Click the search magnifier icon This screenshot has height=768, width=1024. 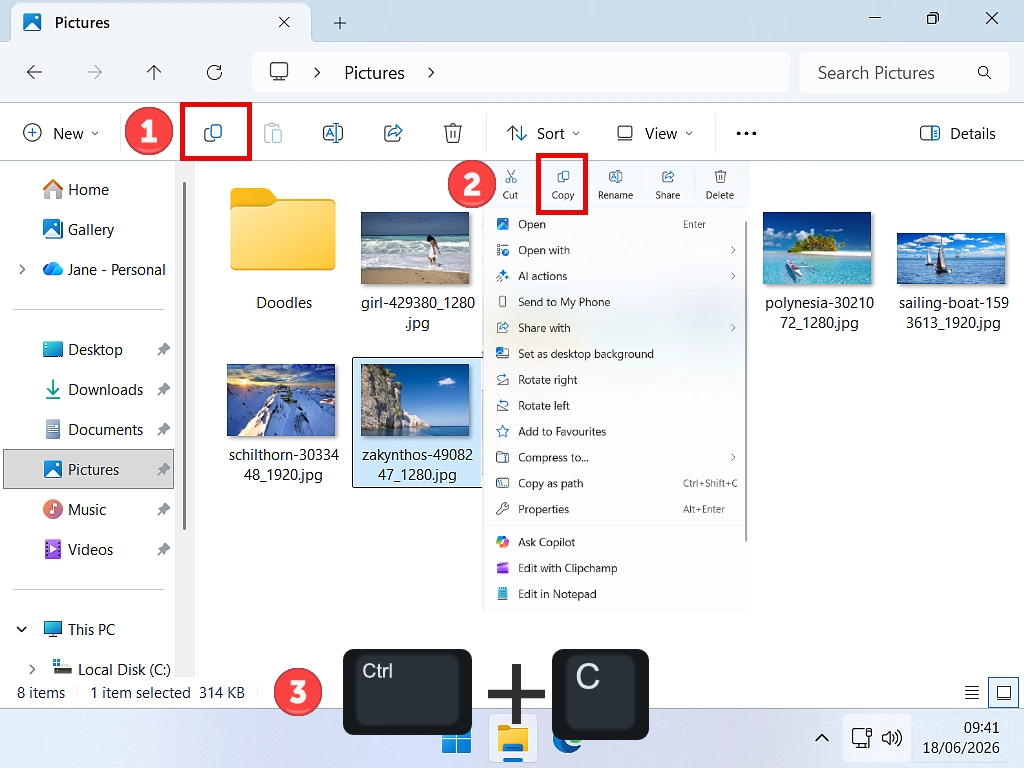coord(984,72)
